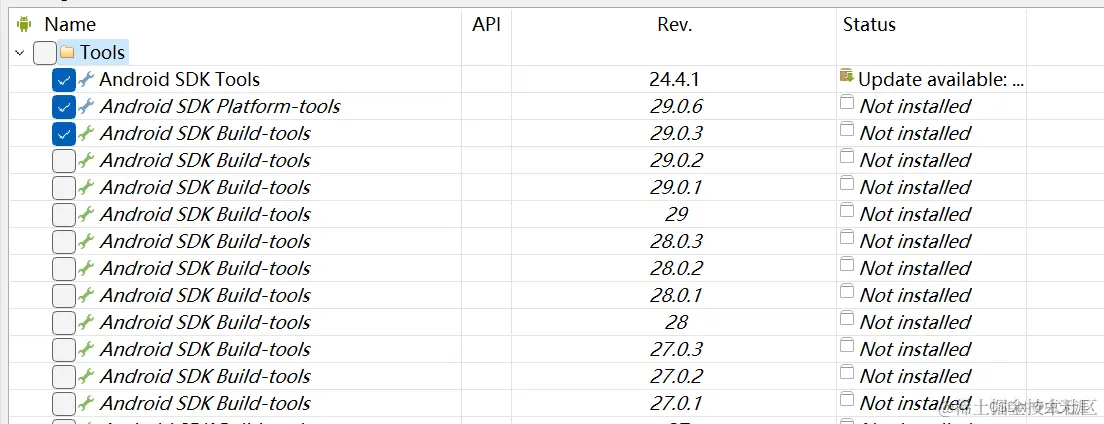1104x424 pixels.
Task: Select Android SDK Platform-tools row name
Action: (220, 106)
